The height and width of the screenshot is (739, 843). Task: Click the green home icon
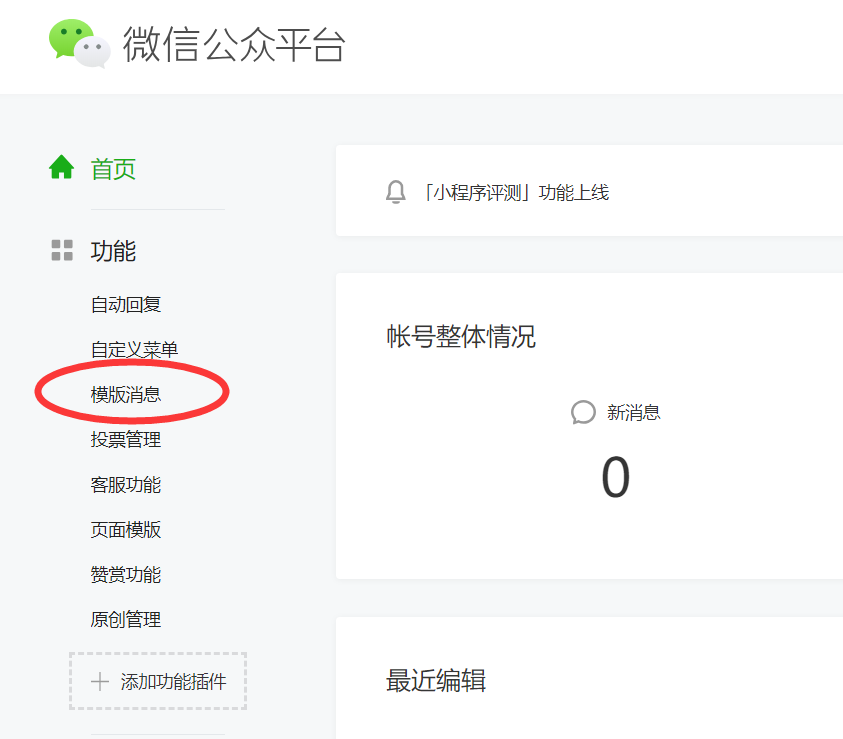pyautogui.click(x=61, y=167)
